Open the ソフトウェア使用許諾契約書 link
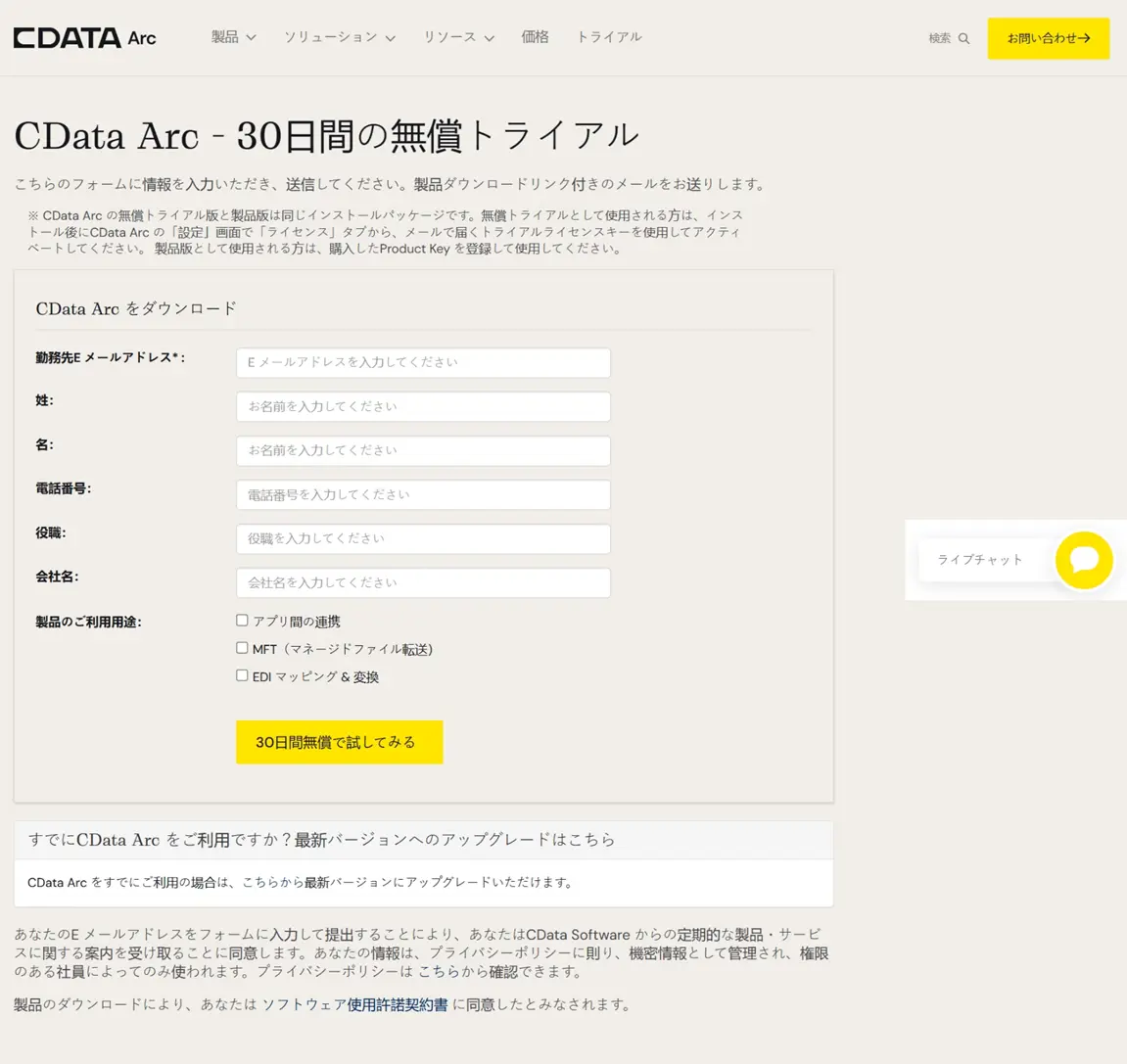Screen dimensions: 1127x1064 (354, 1004)
